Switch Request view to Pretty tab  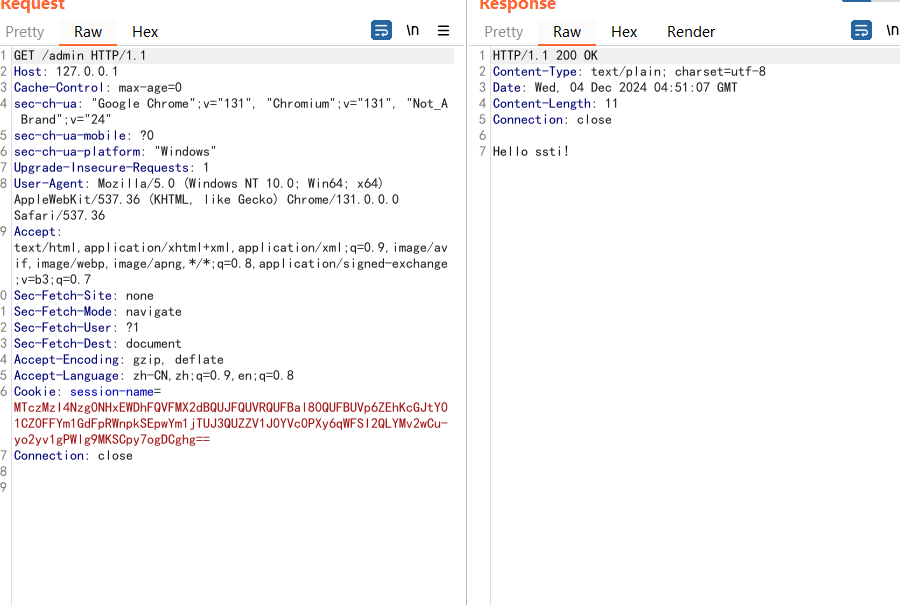(x=25, y=32)
